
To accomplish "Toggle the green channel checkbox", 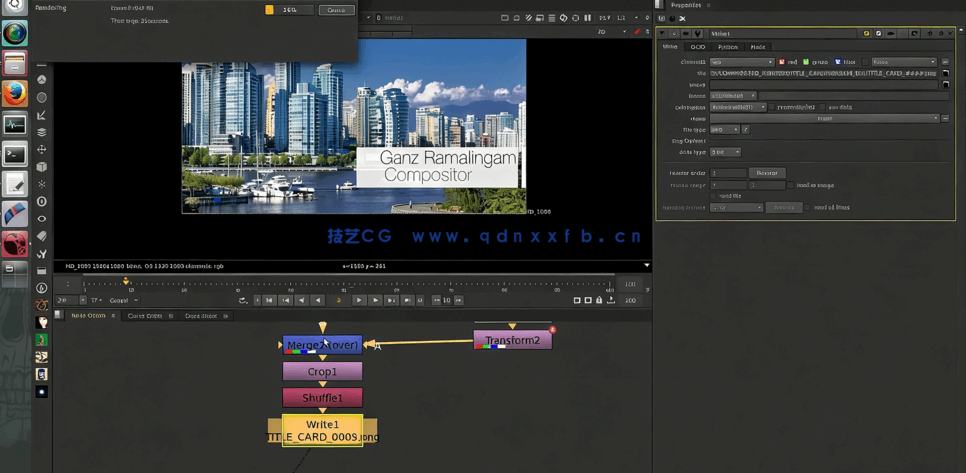I will pyautogui.click(x=806, y=62).
